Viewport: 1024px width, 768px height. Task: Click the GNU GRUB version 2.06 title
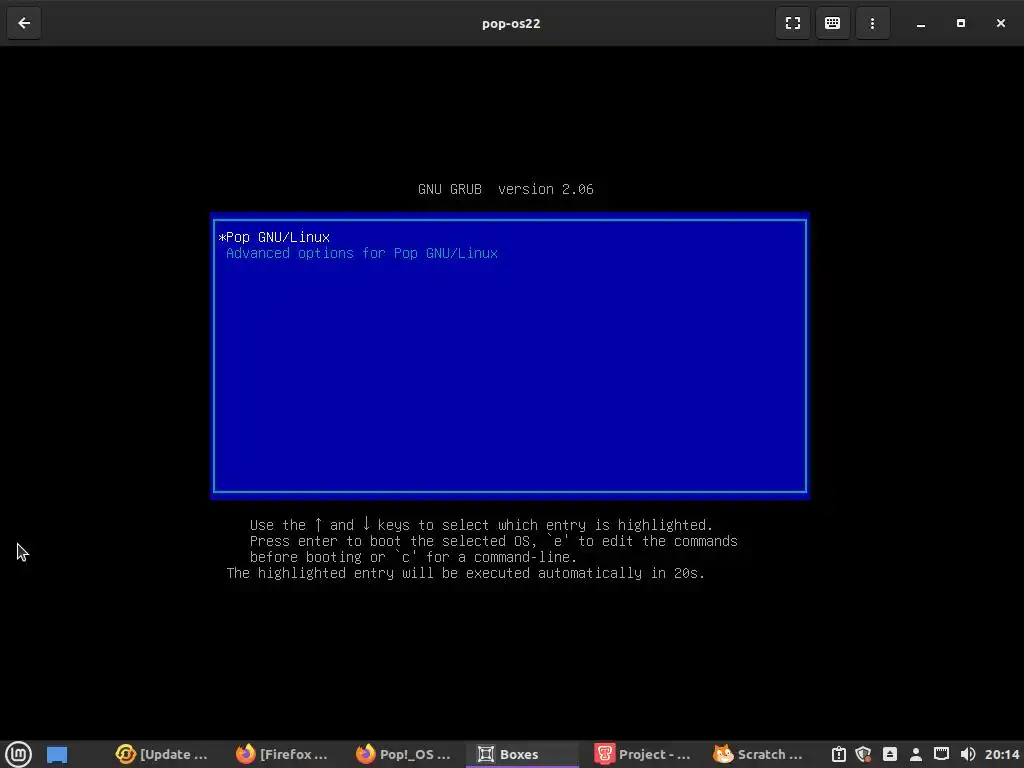pyautogui.click(x=505, y=189)
